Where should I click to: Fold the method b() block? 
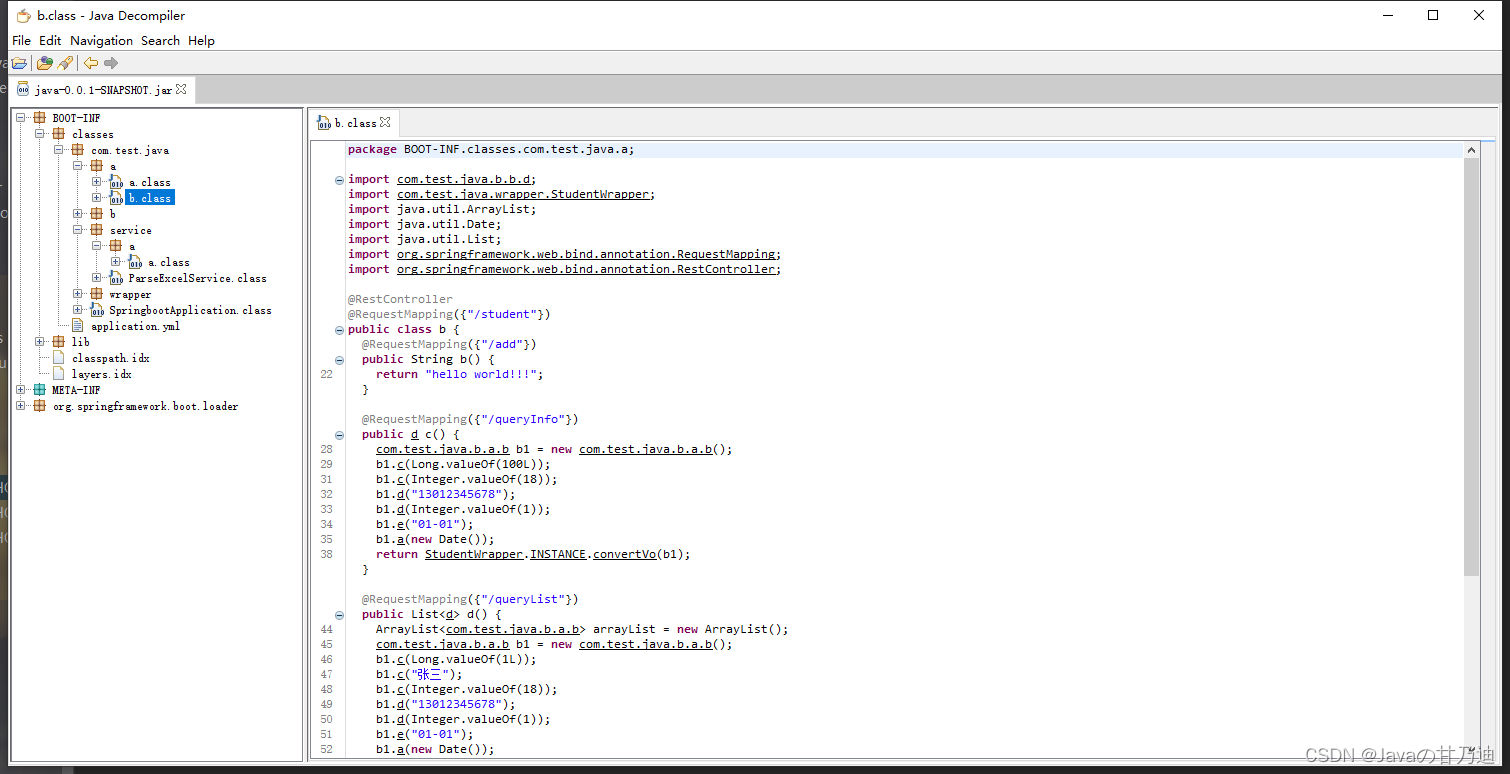[339, 360]
